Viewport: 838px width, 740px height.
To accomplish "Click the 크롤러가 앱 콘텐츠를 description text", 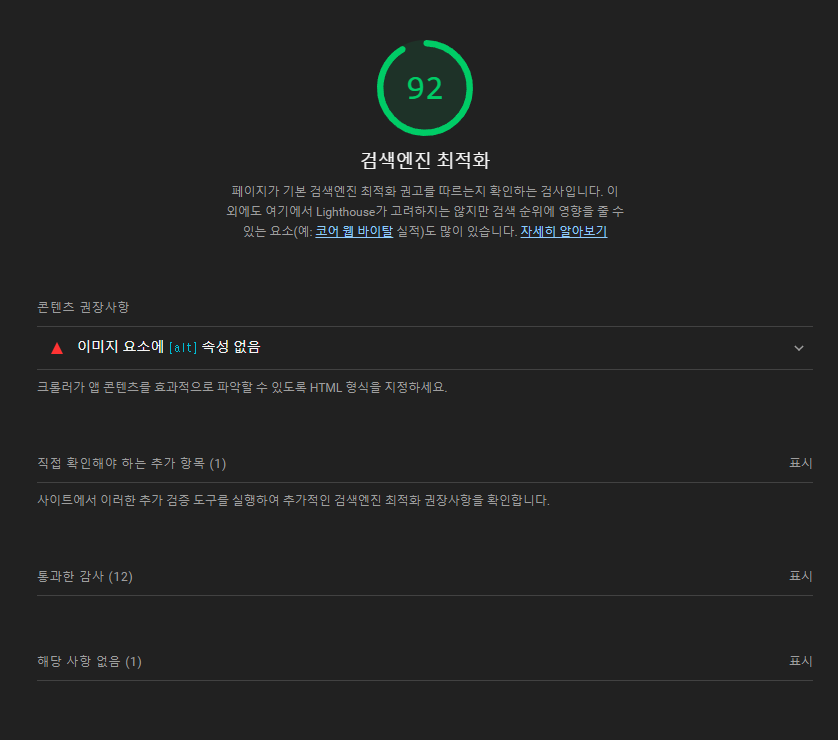I will tap(242, 387).
